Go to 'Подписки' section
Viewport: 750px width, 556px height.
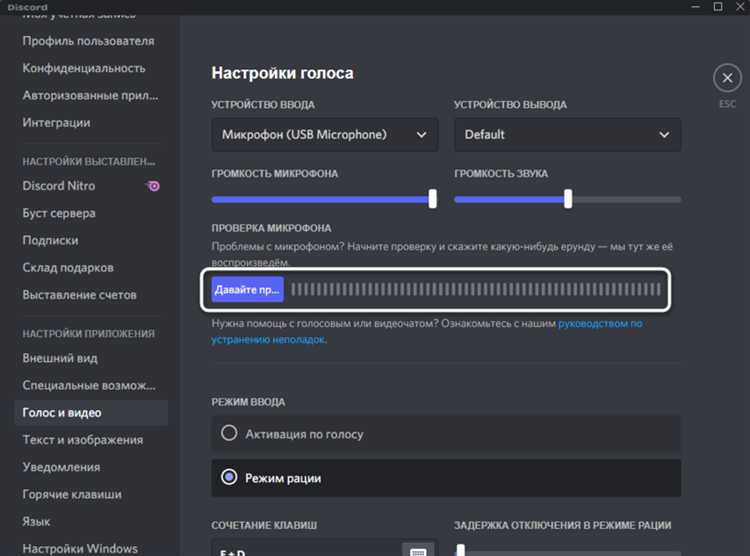point(50,240)
